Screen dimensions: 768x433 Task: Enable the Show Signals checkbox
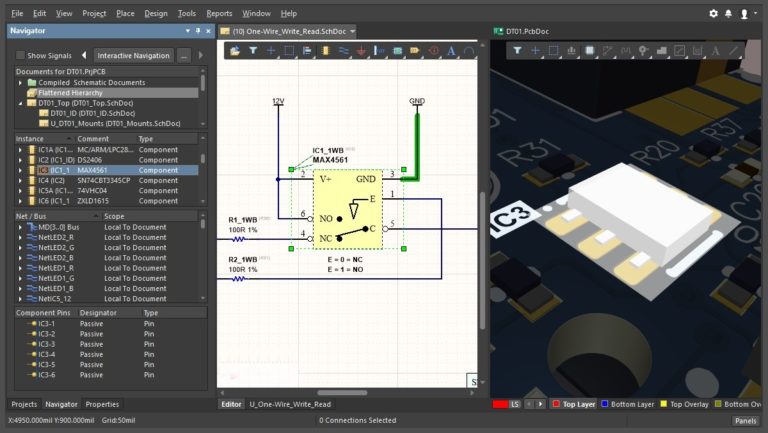[20, 55]
